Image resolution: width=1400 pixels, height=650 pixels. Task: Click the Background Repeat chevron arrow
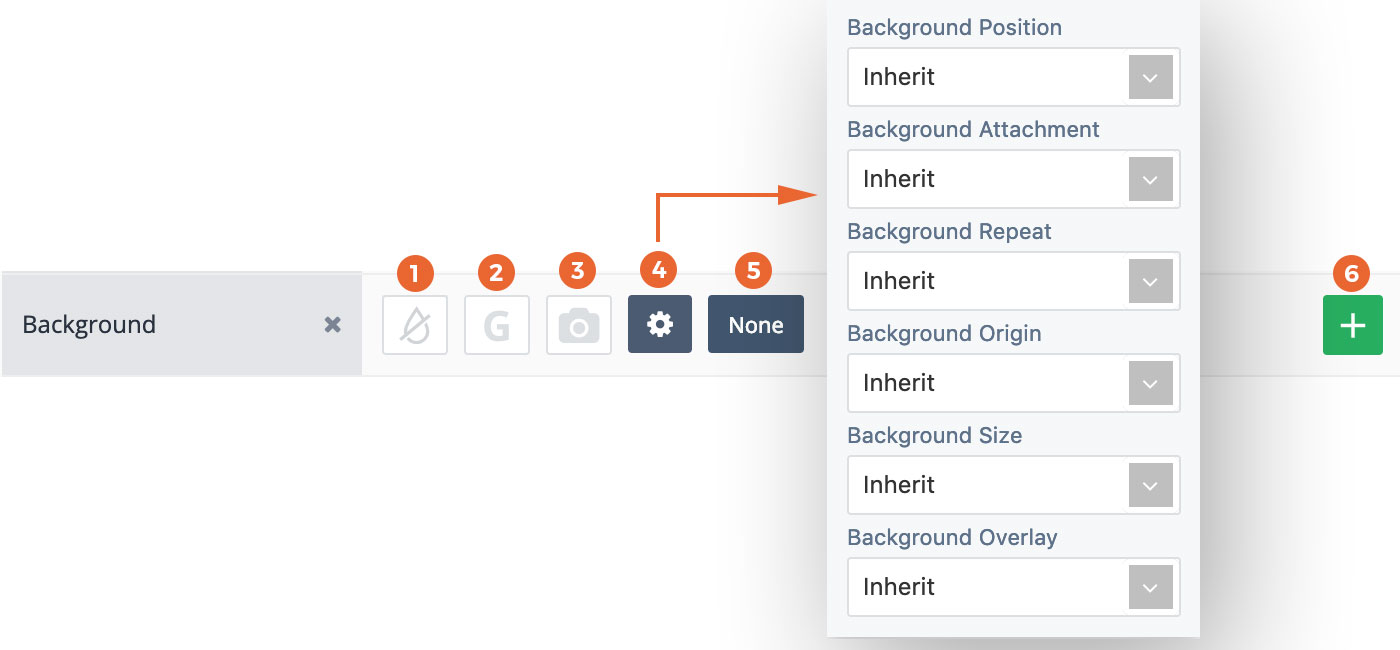click(x=1150, y=281)
